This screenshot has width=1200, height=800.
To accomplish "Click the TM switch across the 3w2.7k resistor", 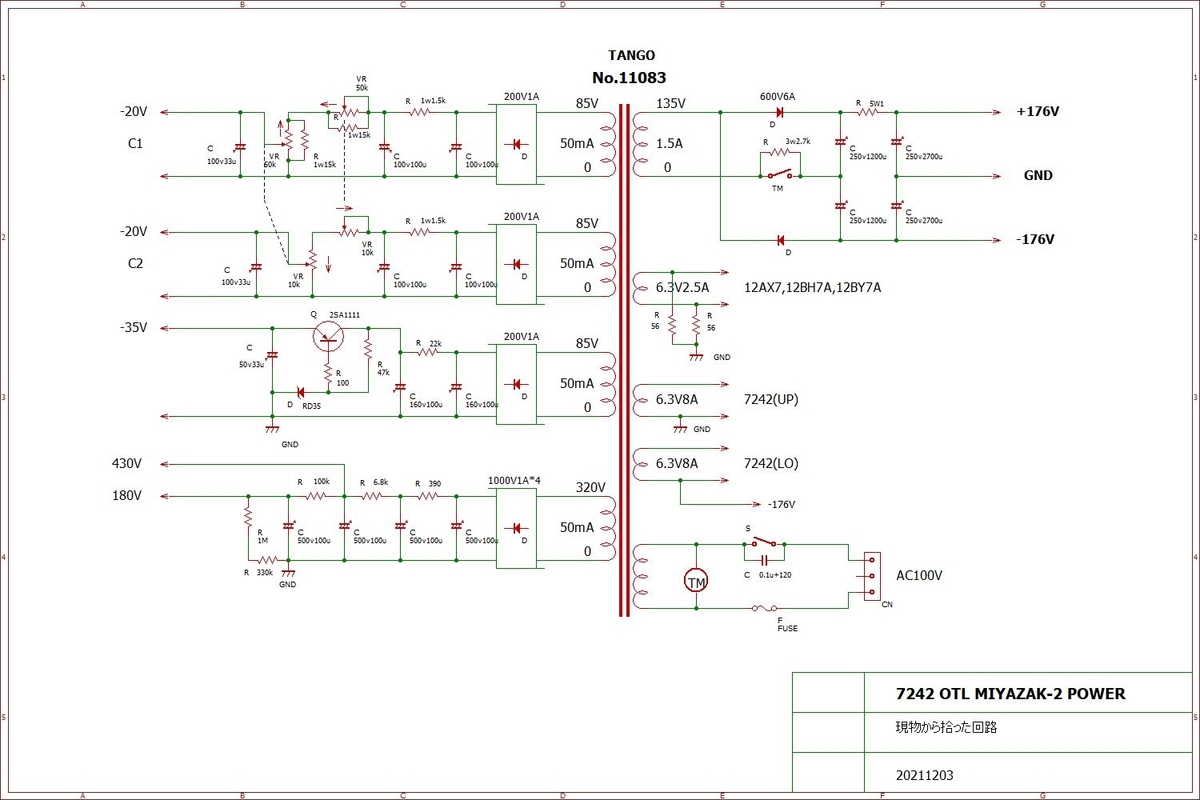I will coord(778,176).
